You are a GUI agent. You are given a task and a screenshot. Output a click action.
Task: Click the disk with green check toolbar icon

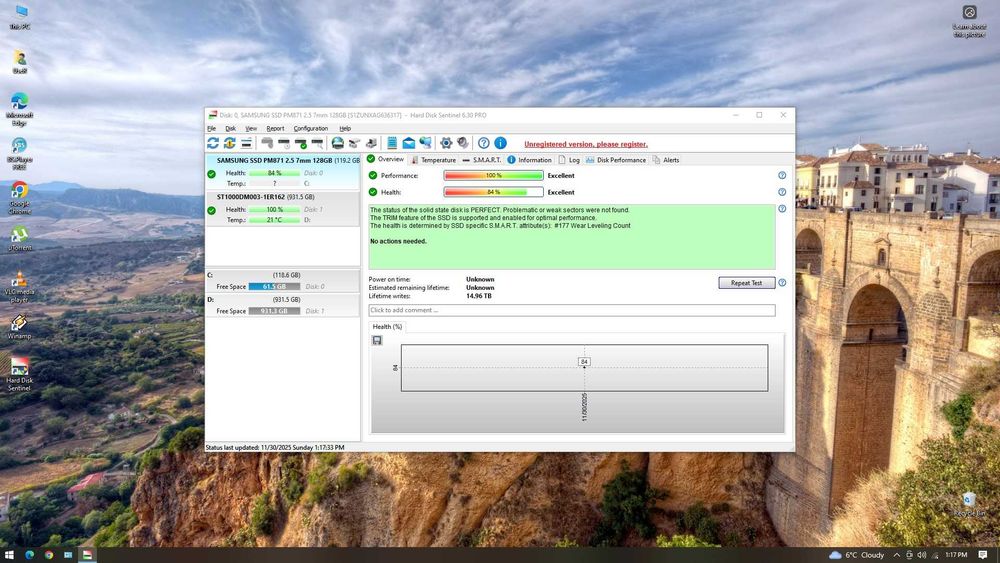[x=300, y=143]
